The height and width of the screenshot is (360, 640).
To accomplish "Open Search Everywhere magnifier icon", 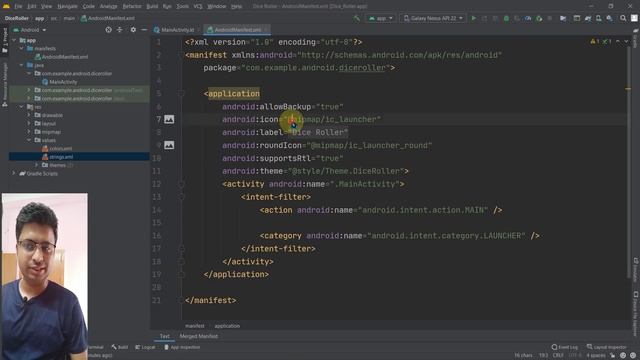I will coord(623,18).
